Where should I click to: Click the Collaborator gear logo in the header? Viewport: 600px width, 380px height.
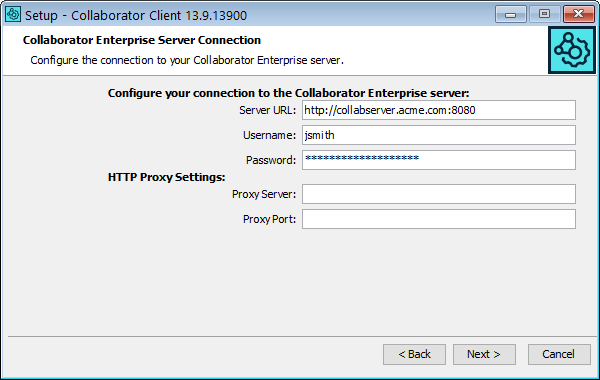point(572,50)
